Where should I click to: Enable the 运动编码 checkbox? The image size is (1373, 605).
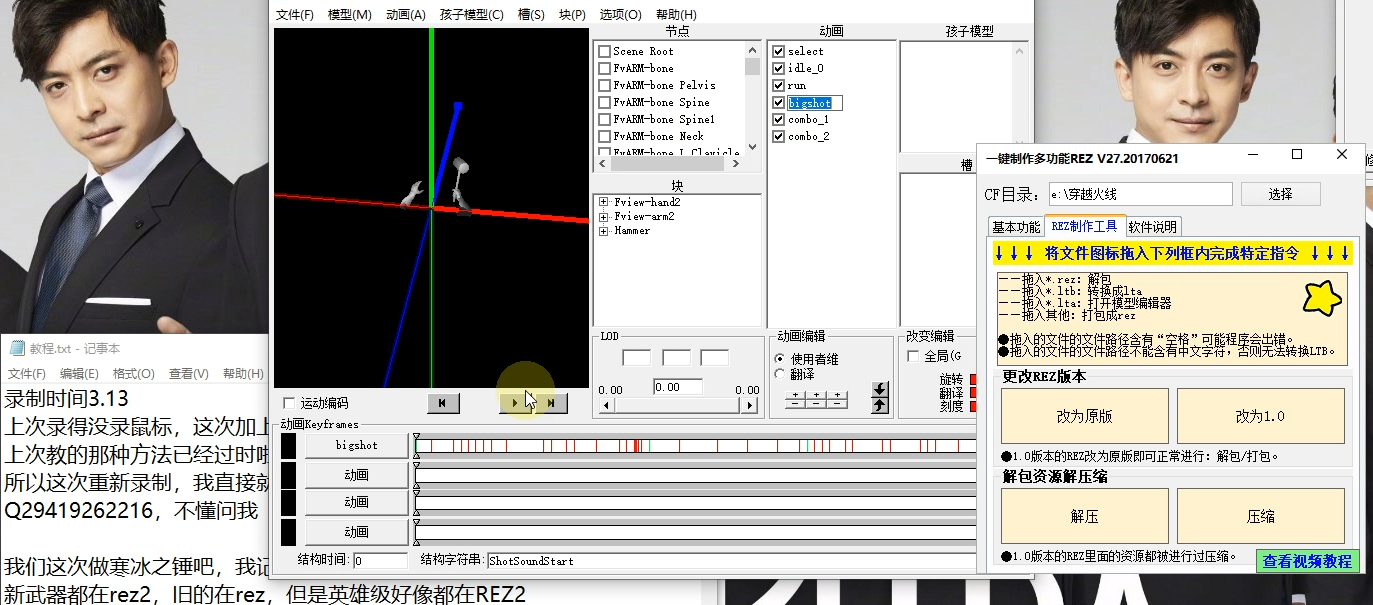coord(289,403)
